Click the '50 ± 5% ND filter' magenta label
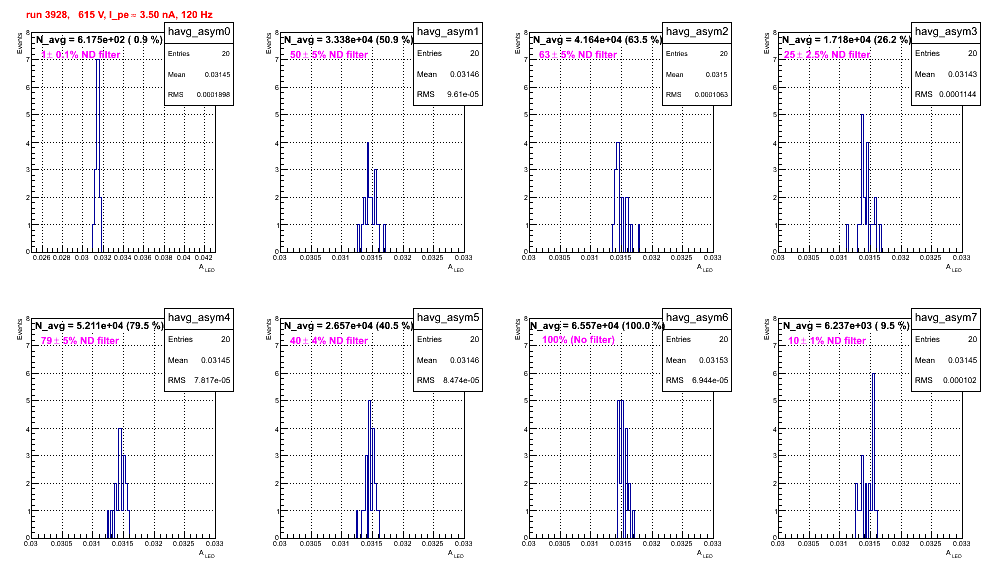Image resolution: width=996 pixels, height=572 pixels. (x=329, y=55)
